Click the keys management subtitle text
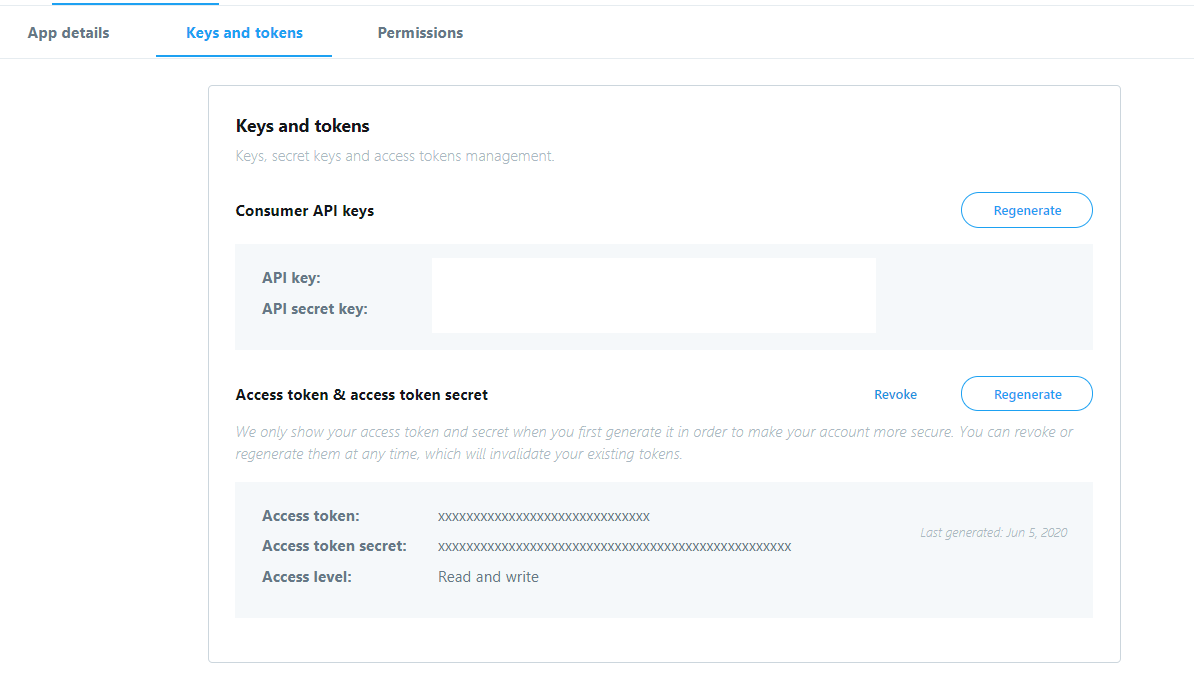Screen dimensions: 1194x683 click(x=395, y=155)
